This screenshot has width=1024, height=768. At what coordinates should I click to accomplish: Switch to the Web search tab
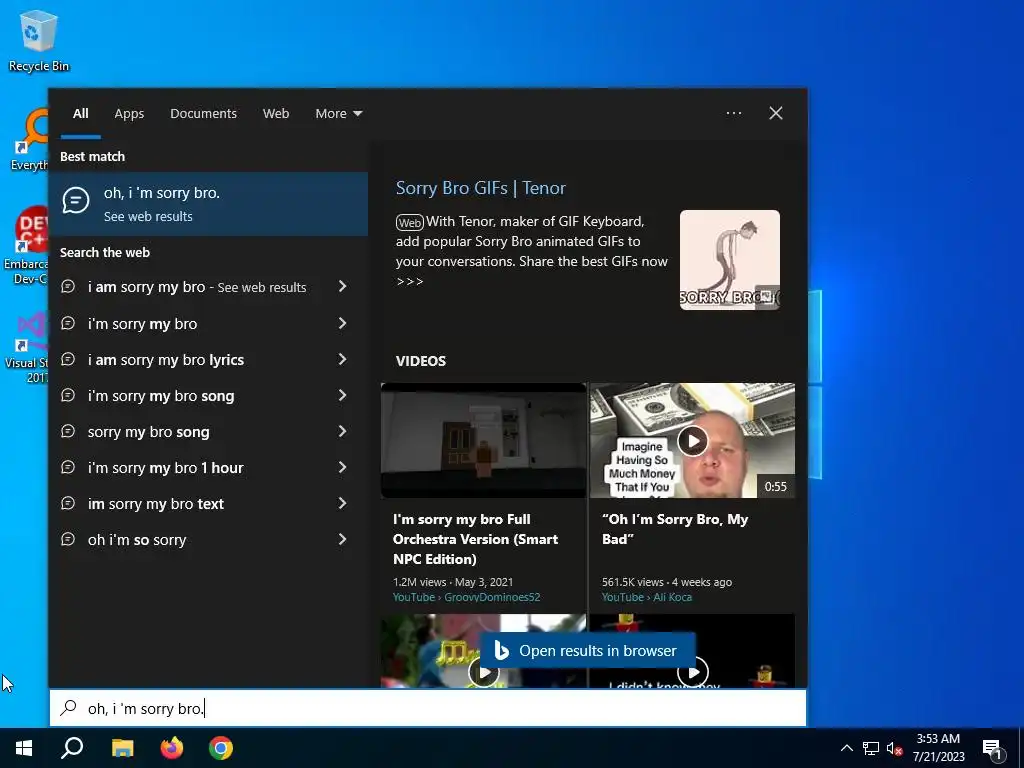coord(276,114)
